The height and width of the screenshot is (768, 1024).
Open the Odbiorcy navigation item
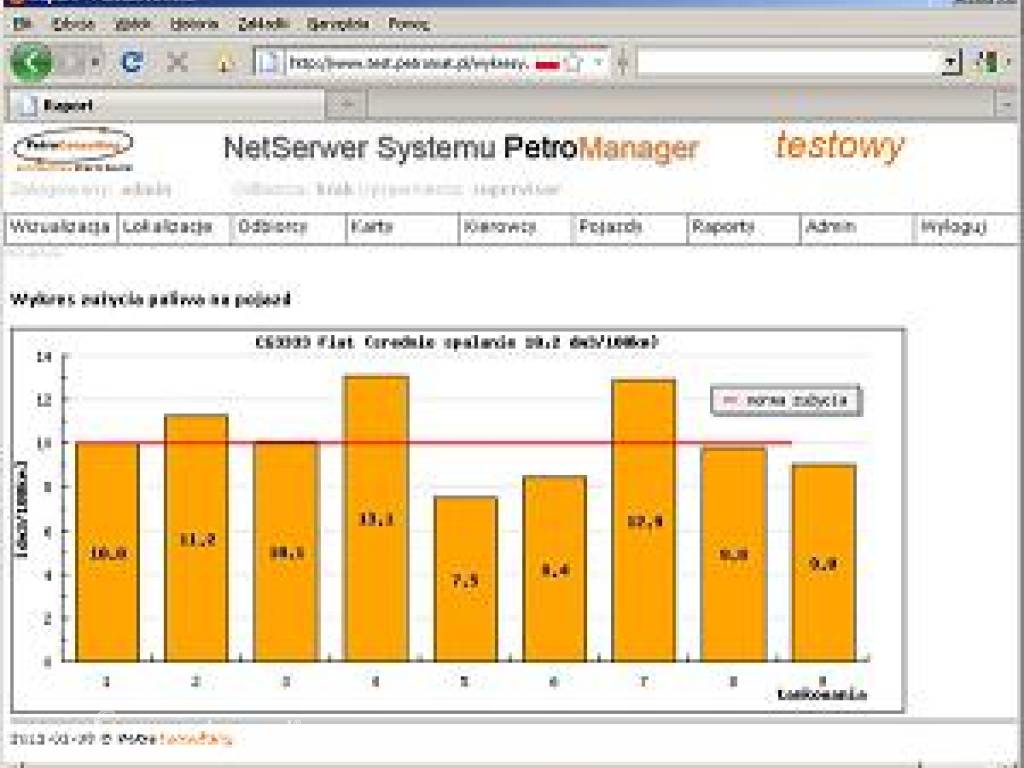287,227
